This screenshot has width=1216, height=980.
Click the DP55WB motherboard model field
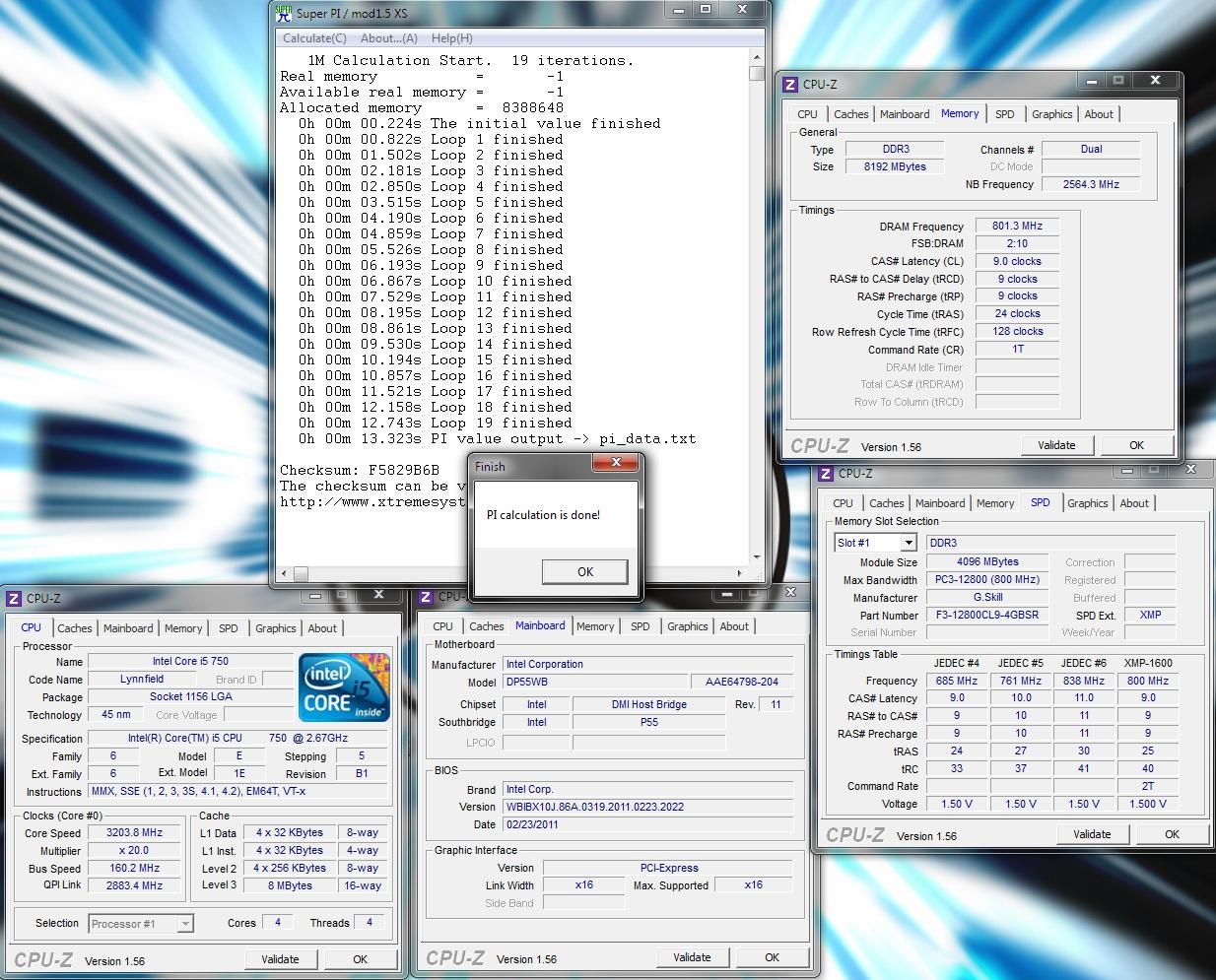(x=595, y=682)
